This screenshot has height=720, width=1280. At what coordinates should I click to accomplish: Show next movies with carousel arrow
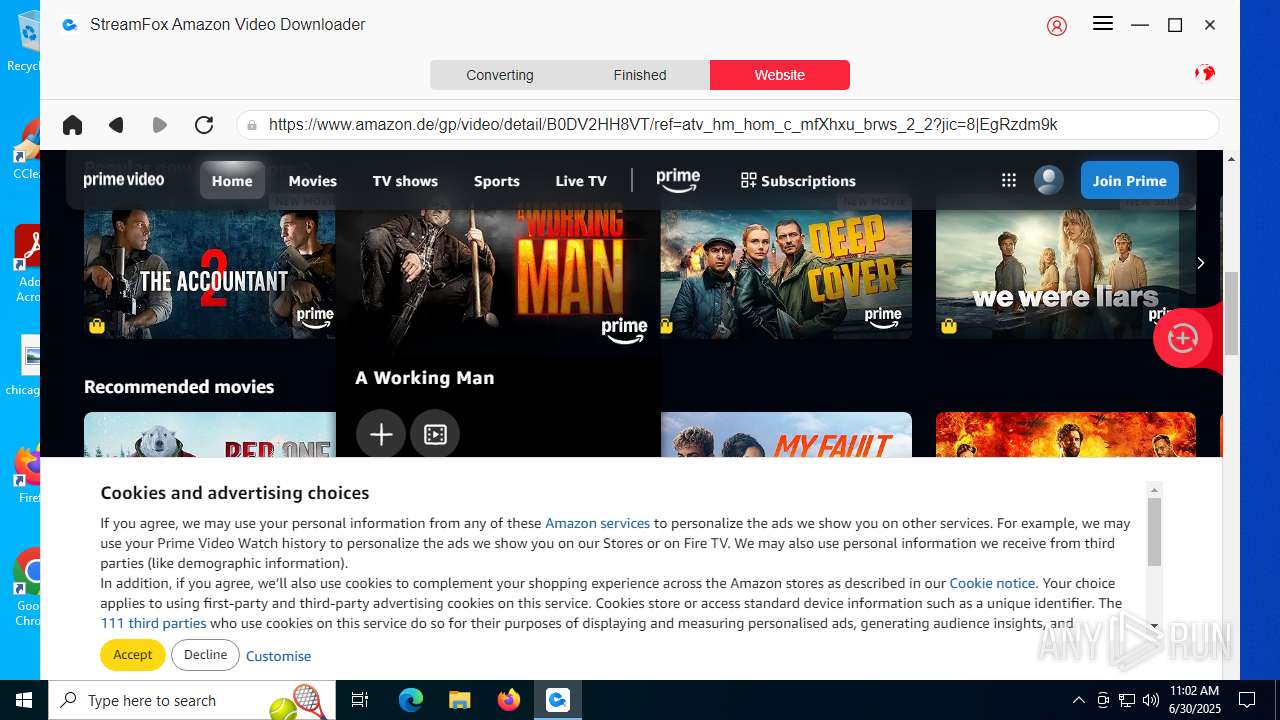tap(1200, 263)
